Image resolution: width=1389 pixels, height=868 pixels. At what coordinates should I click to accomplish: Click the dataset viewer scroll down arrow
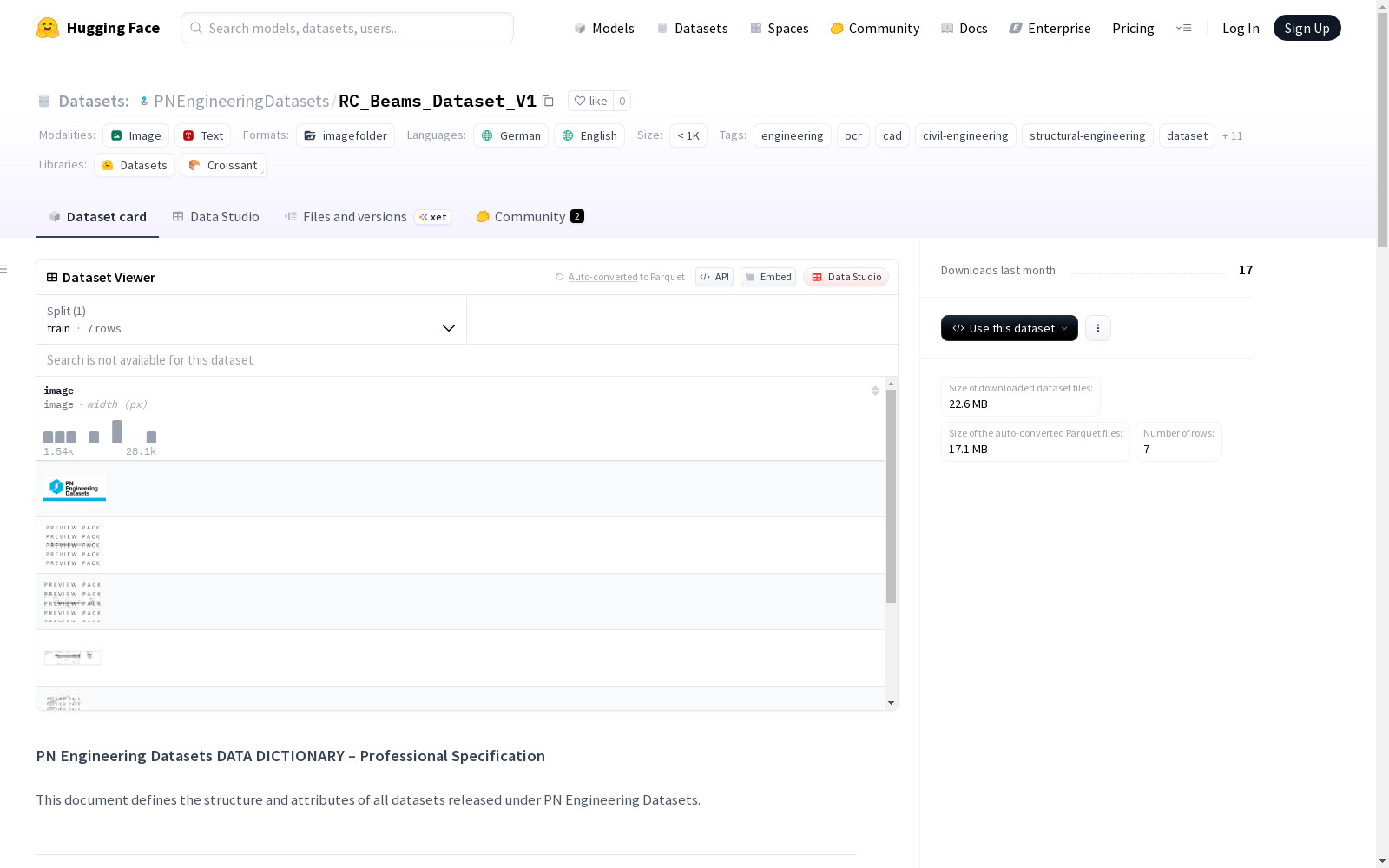[891, 703]
